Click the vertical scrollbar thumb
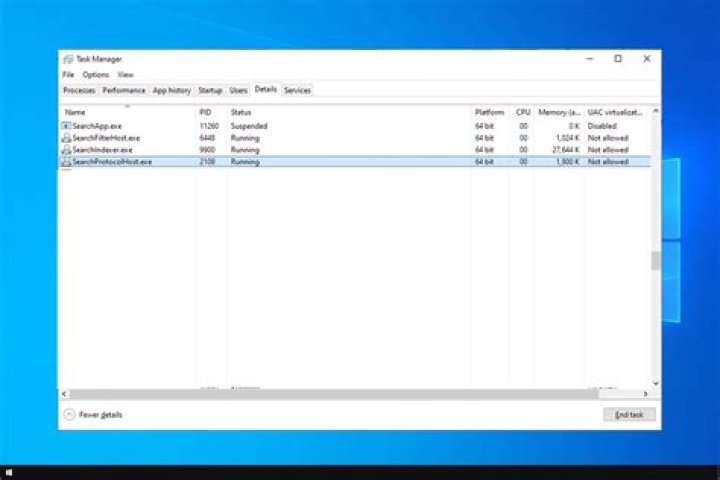720x480 pixels. (x=656, y=260)
